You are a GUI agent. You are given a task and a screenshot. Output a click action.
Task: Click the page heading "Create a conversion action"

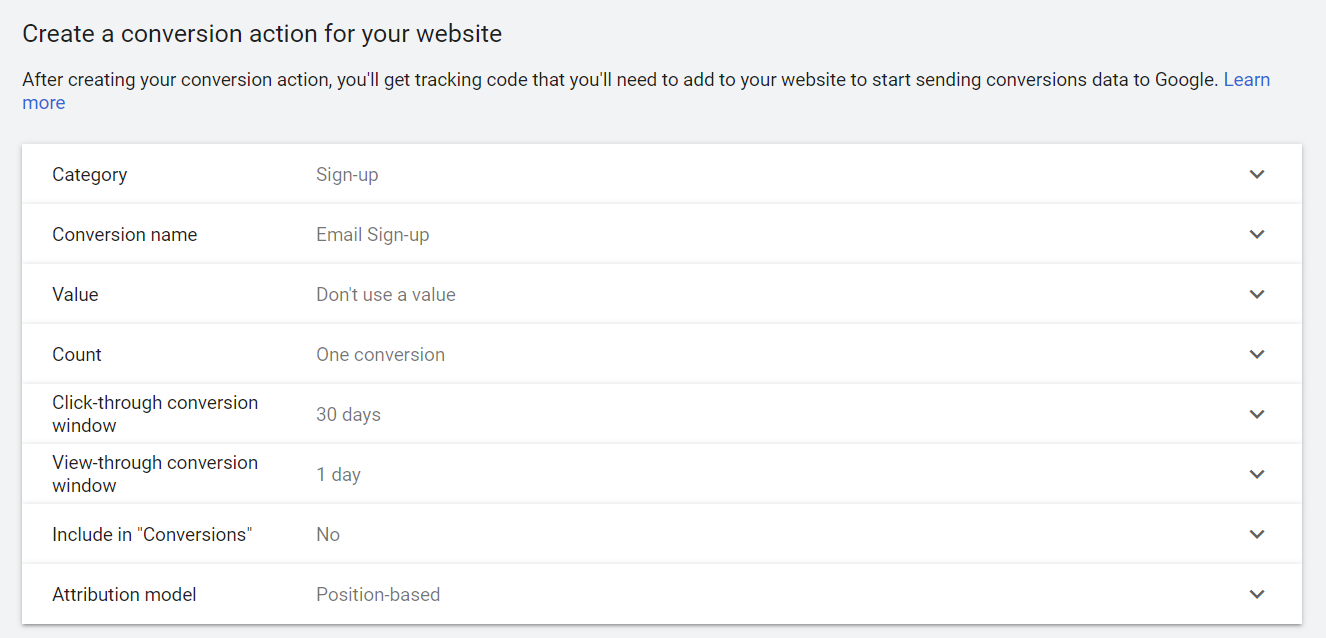261,33
